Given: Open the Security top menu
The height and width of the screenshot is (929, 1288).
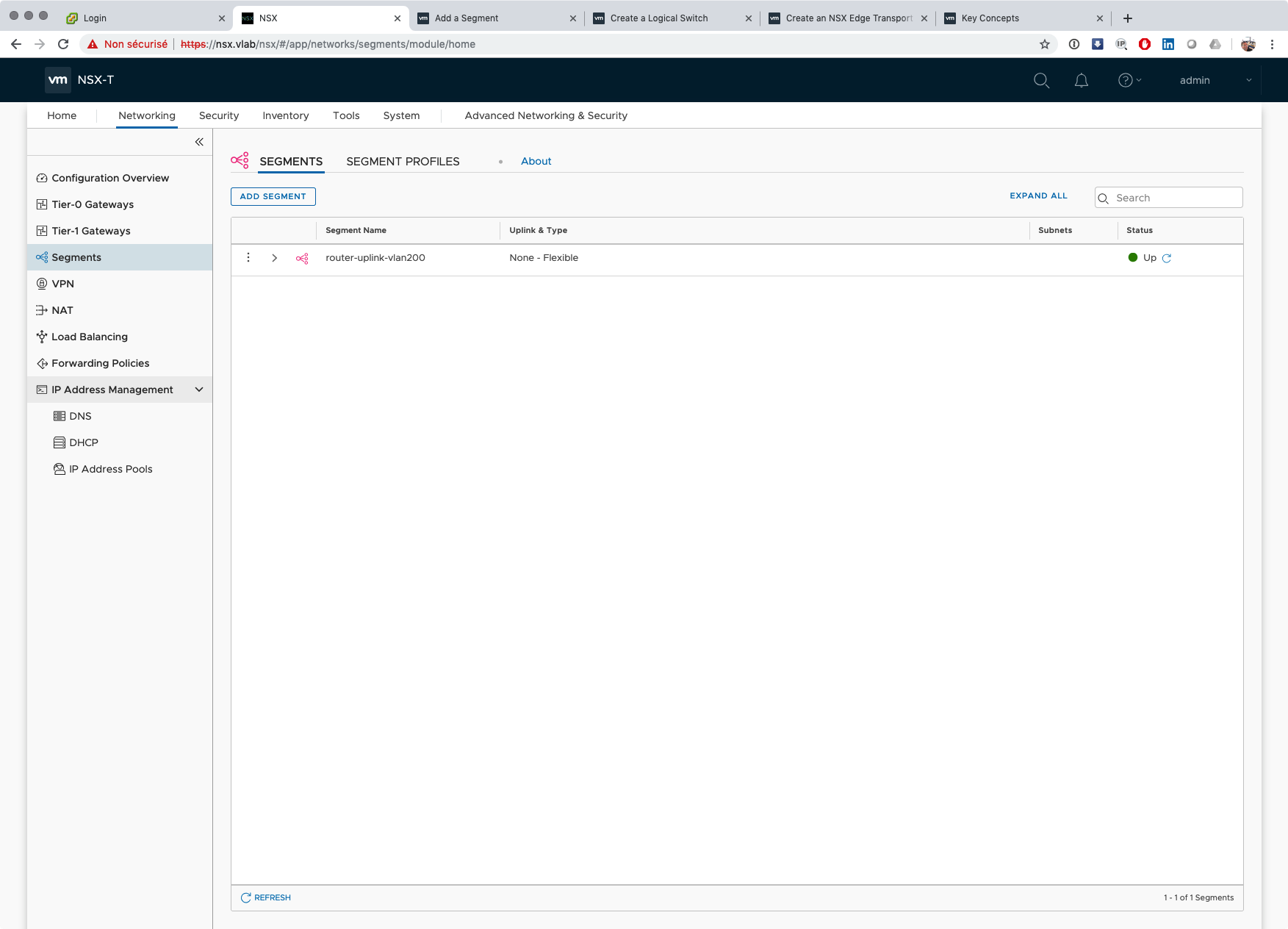Looking at the screenshot, I should pos(219,115).
